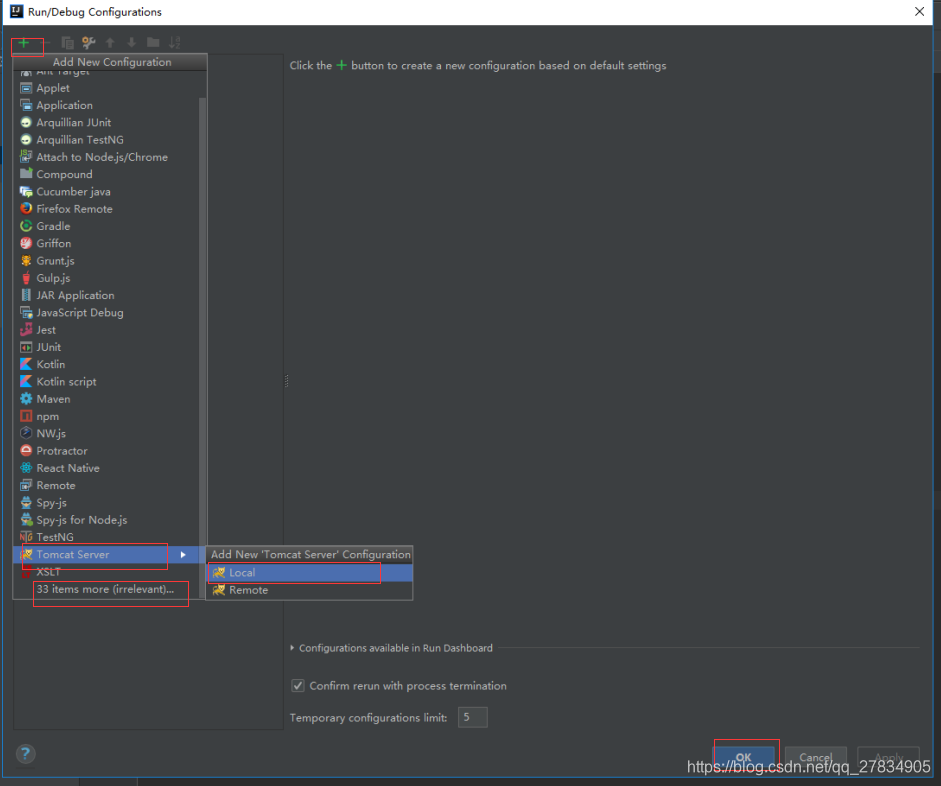Screen dimensions: 941x786
Task: Click the Gulp.js cup icon
Action: (26, 278)
